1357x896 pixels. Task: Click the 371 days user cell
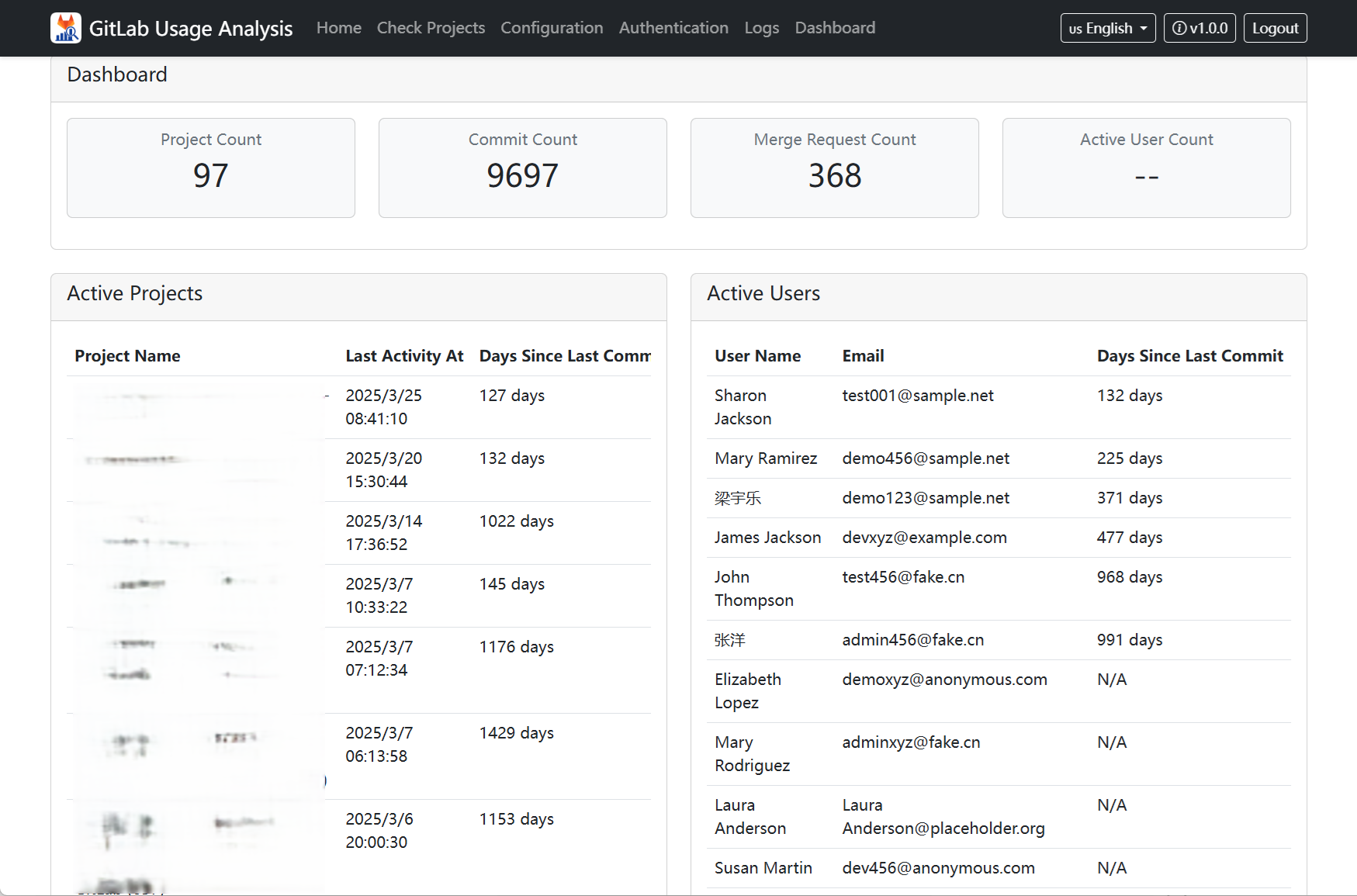pyautogui.click(x=1130, y=498)
